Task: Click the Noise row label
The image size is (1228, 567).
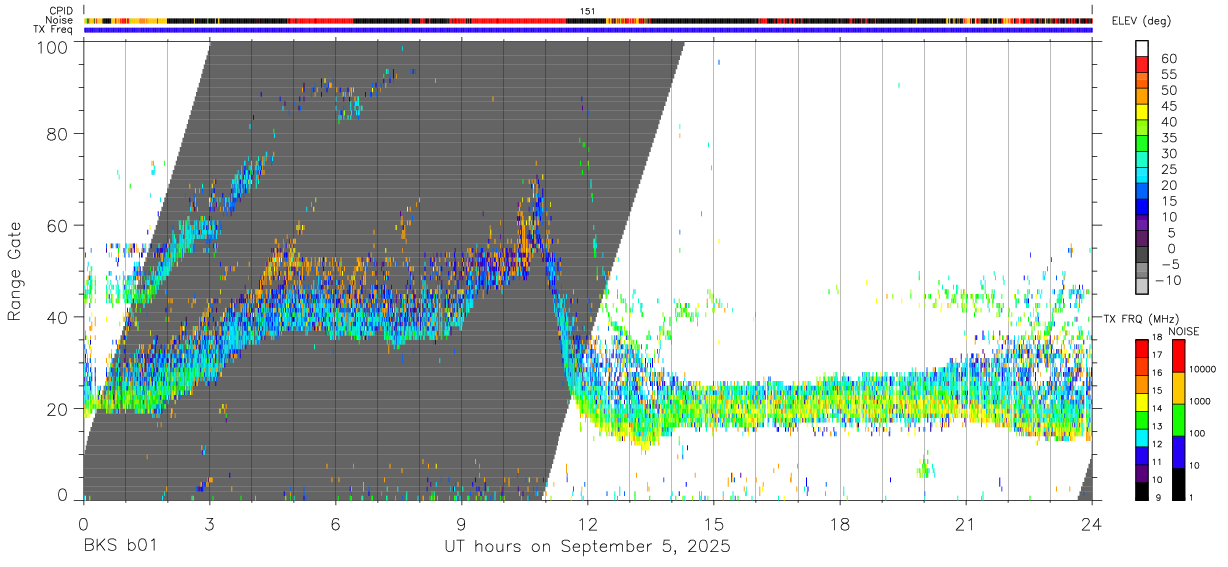Action: click(x=60, y=20)
